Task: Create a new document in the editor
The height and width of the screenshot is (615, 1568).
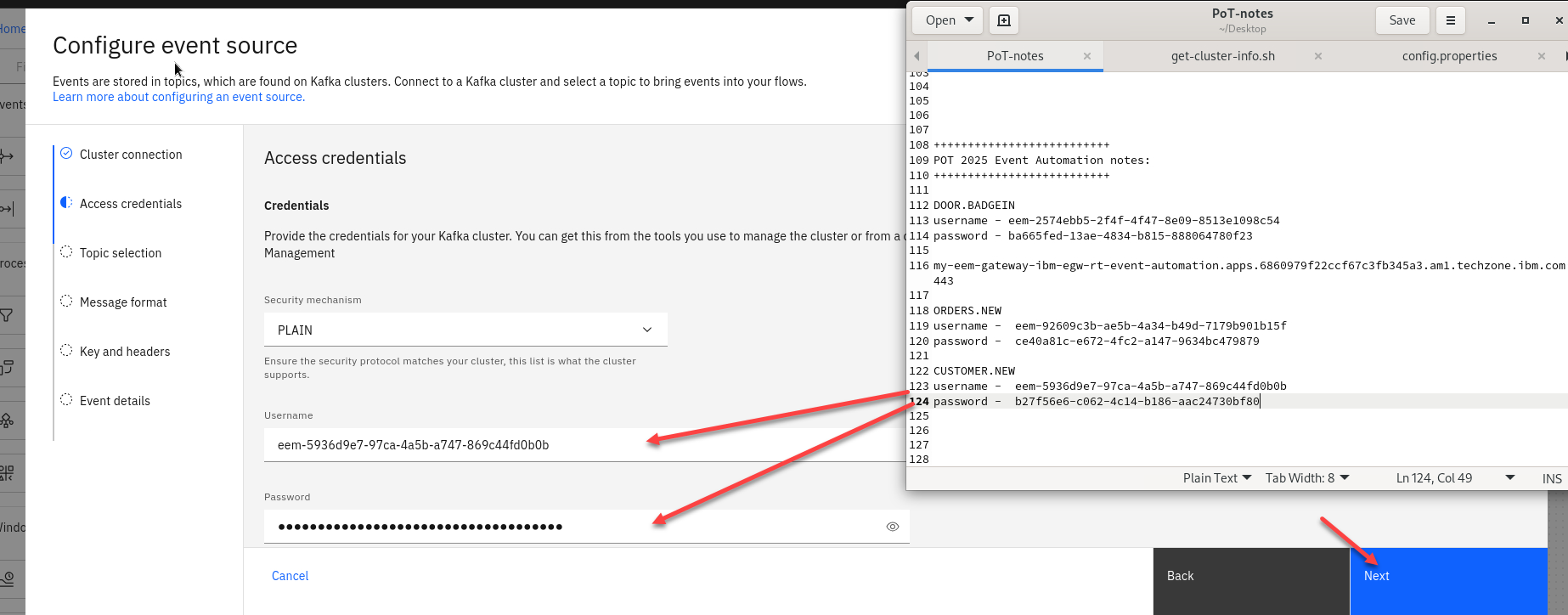Action: coord(1003,20)
